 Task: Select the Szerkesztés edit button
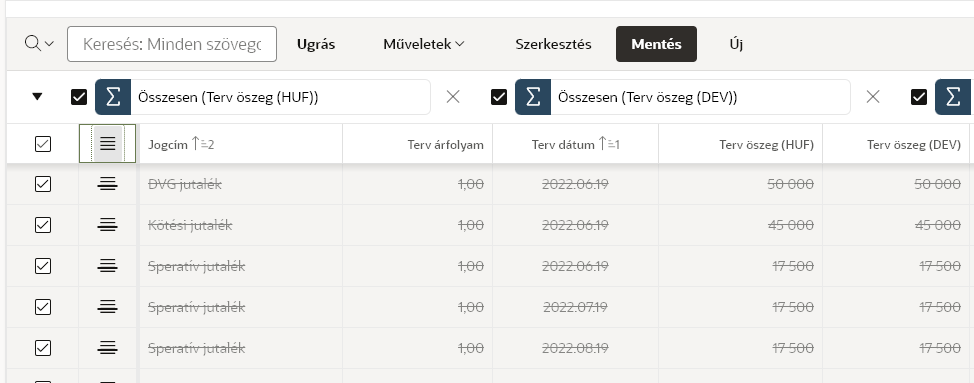coord(553,44)
